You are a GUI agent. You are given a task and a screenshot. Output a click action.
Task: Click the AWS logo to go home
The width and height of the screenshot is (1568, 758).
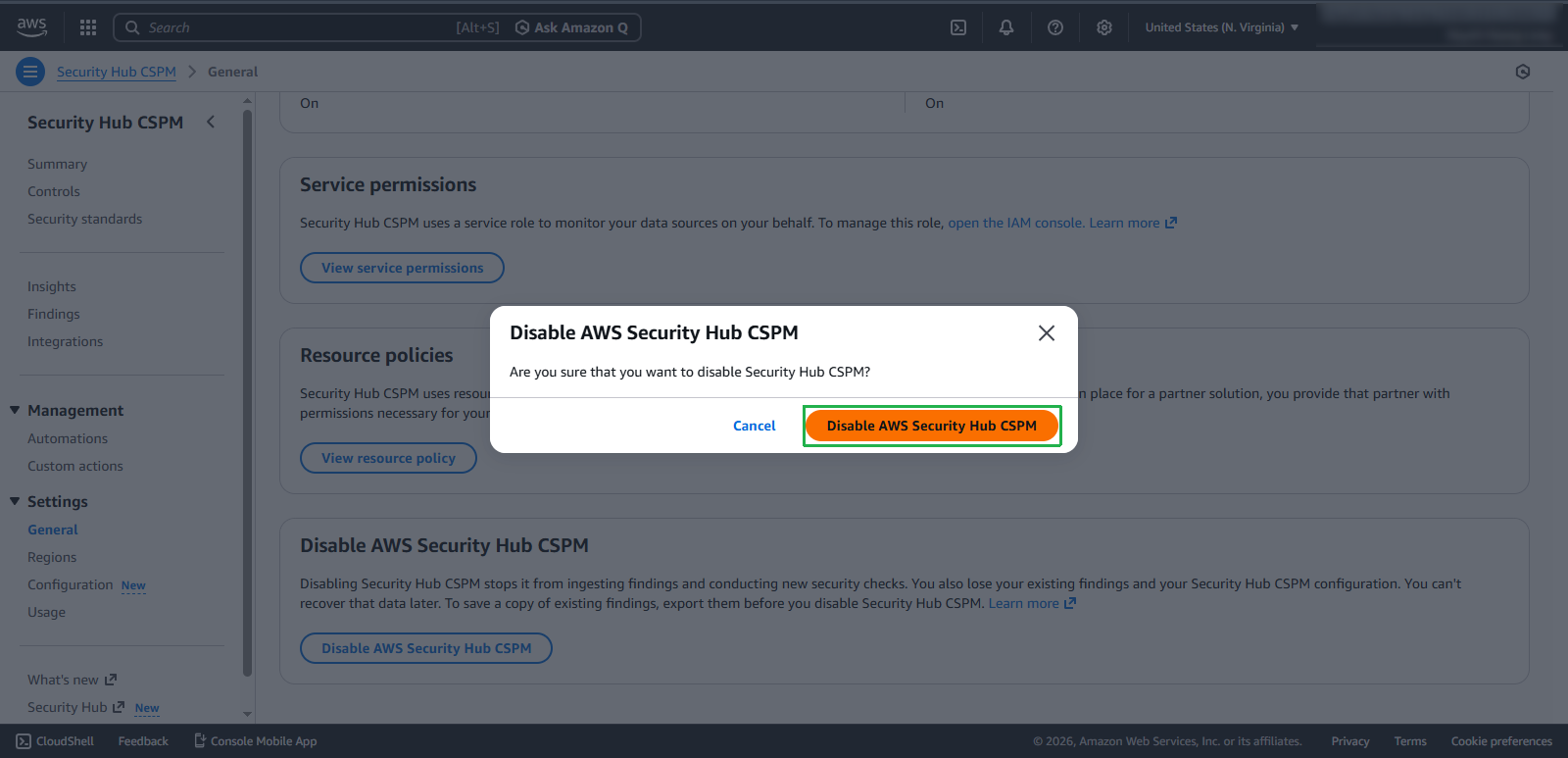click(31, 26)
